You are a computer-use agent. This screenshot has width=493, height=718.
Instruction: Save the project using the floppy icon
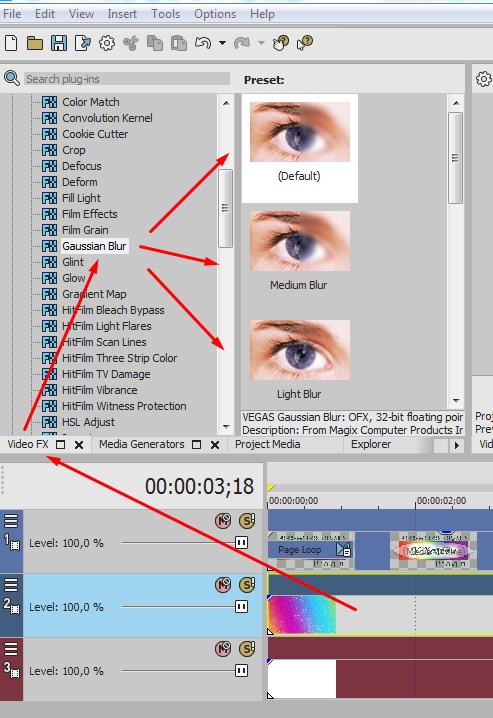tap(59, 43)
